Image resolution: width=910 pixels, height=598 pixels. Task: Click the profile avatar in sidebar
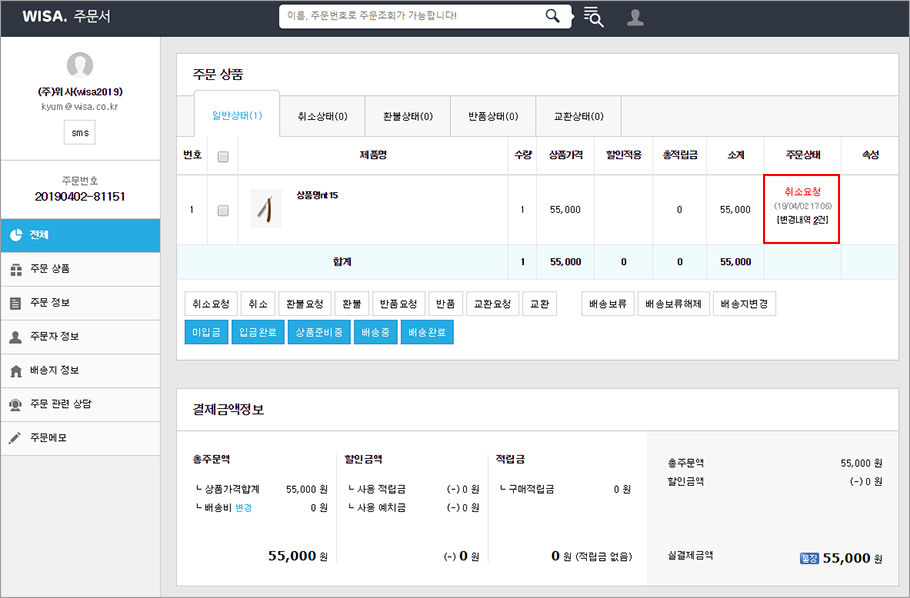coord(80,64)
